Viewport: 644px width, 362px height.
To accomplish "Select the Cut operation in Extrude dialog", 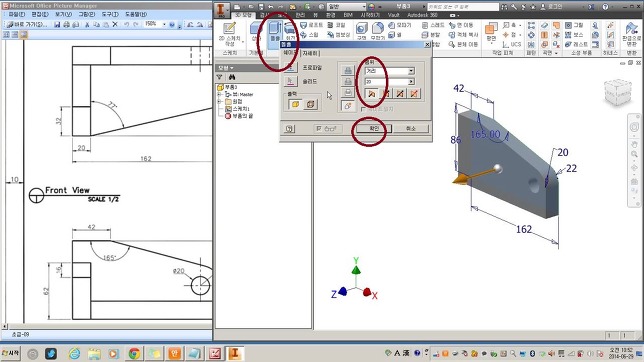I will point(348,81).
